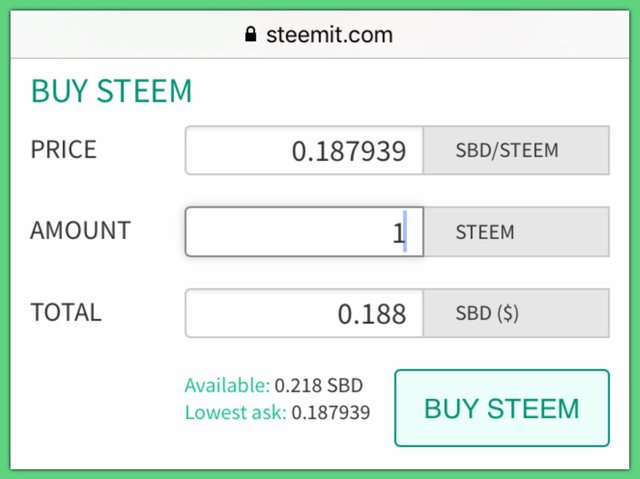Focus the Total input field
Screen dimensions: 640x479
[304, 313]
